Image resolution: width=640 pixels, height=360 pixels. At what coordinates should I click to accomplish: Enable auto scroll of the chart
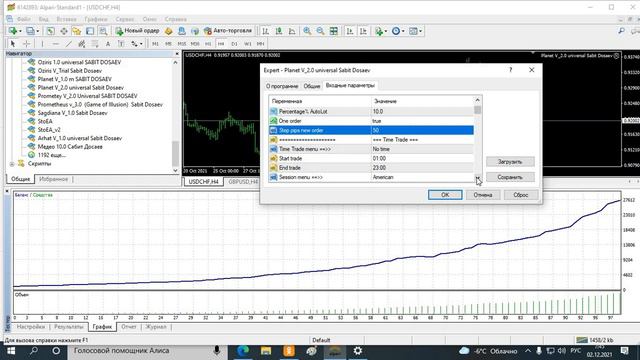(x=350, y=31)
